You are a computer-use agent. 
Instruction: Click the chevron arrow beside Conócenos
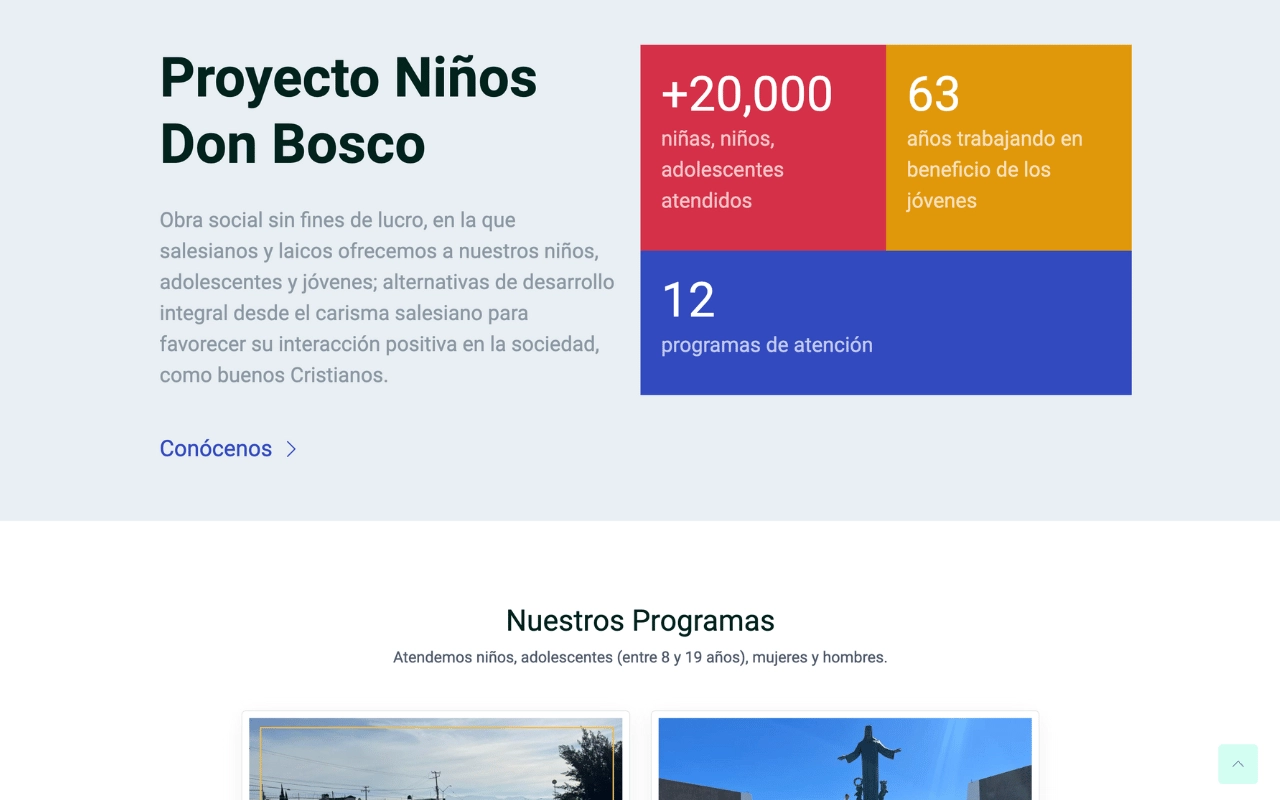point(291,449)
